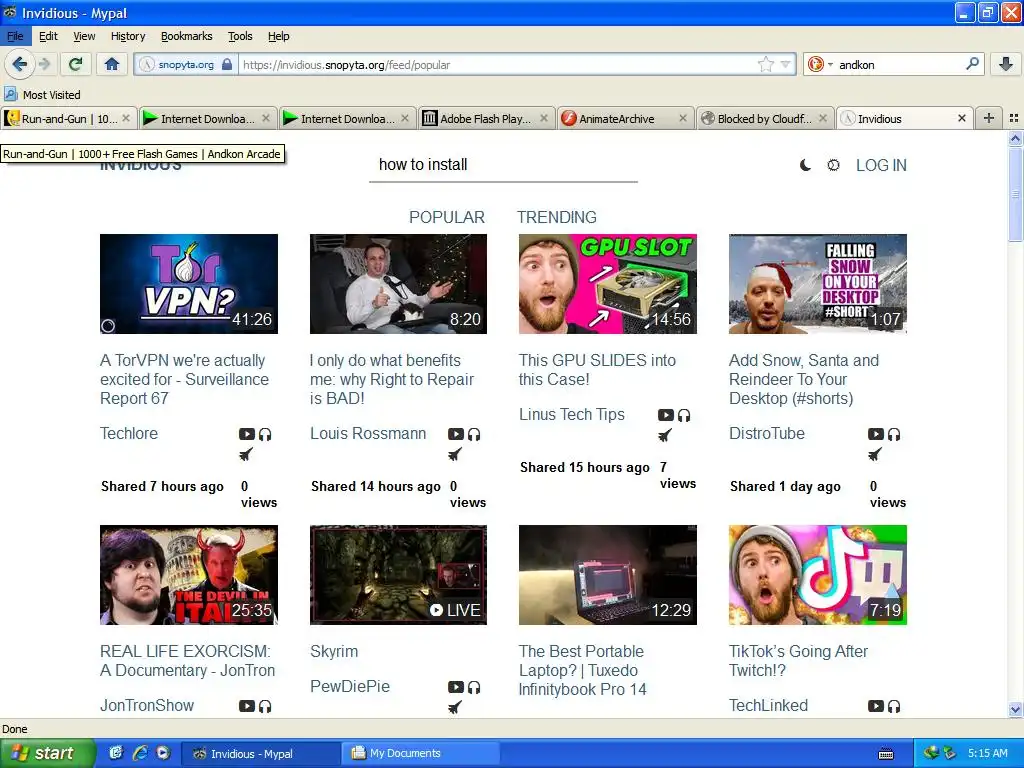Click the jet icon under Louis Rossmann
Screen dimensions: 1024x768
pyautogui.click(x=455, y=455)
